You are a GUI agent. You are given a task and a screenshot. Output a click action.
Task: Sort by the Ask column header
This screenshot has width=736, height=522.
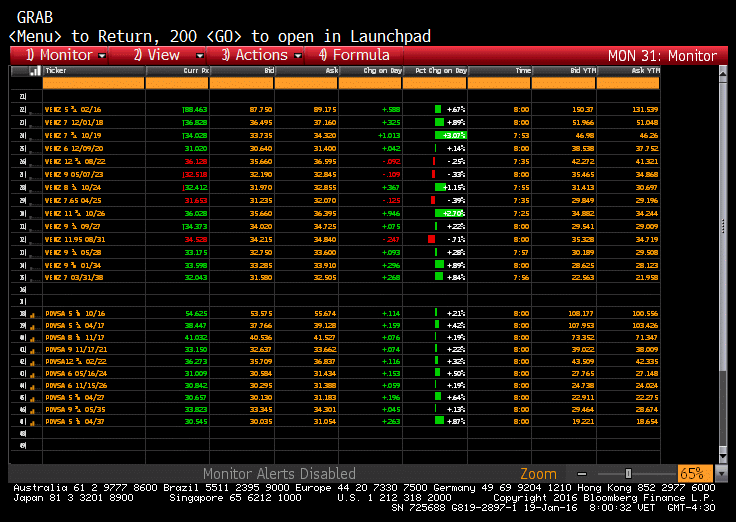click(306, 71)
